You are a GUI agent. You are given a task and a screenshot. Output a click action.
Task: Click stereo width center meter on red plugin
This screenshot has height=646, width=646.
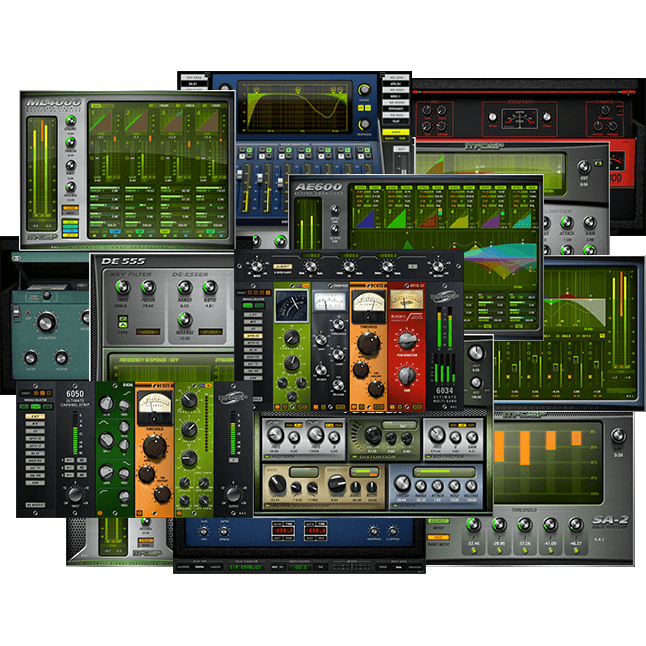520,118
